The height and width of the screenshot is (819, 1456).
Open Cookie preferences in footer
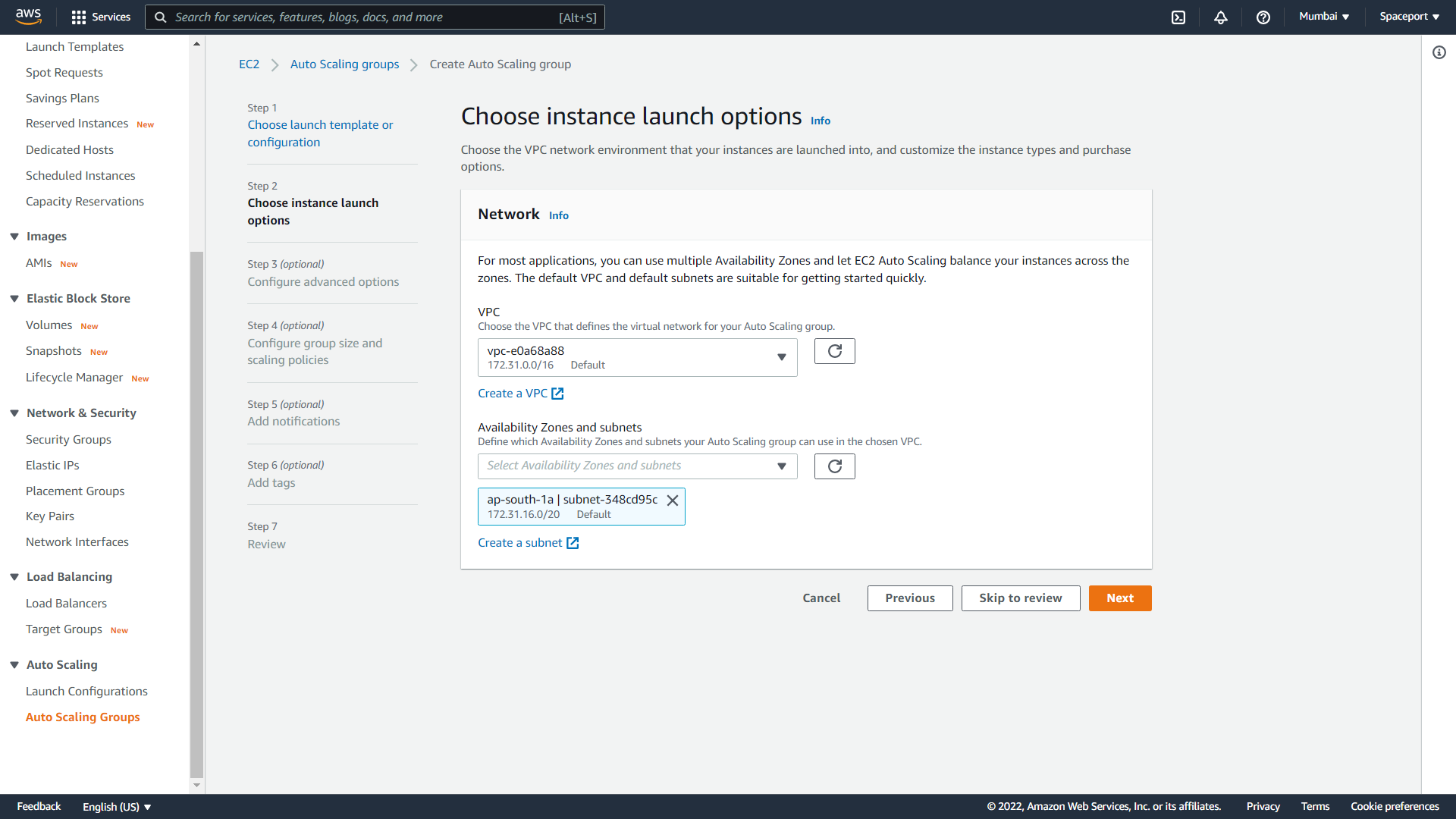[1395, 806]
